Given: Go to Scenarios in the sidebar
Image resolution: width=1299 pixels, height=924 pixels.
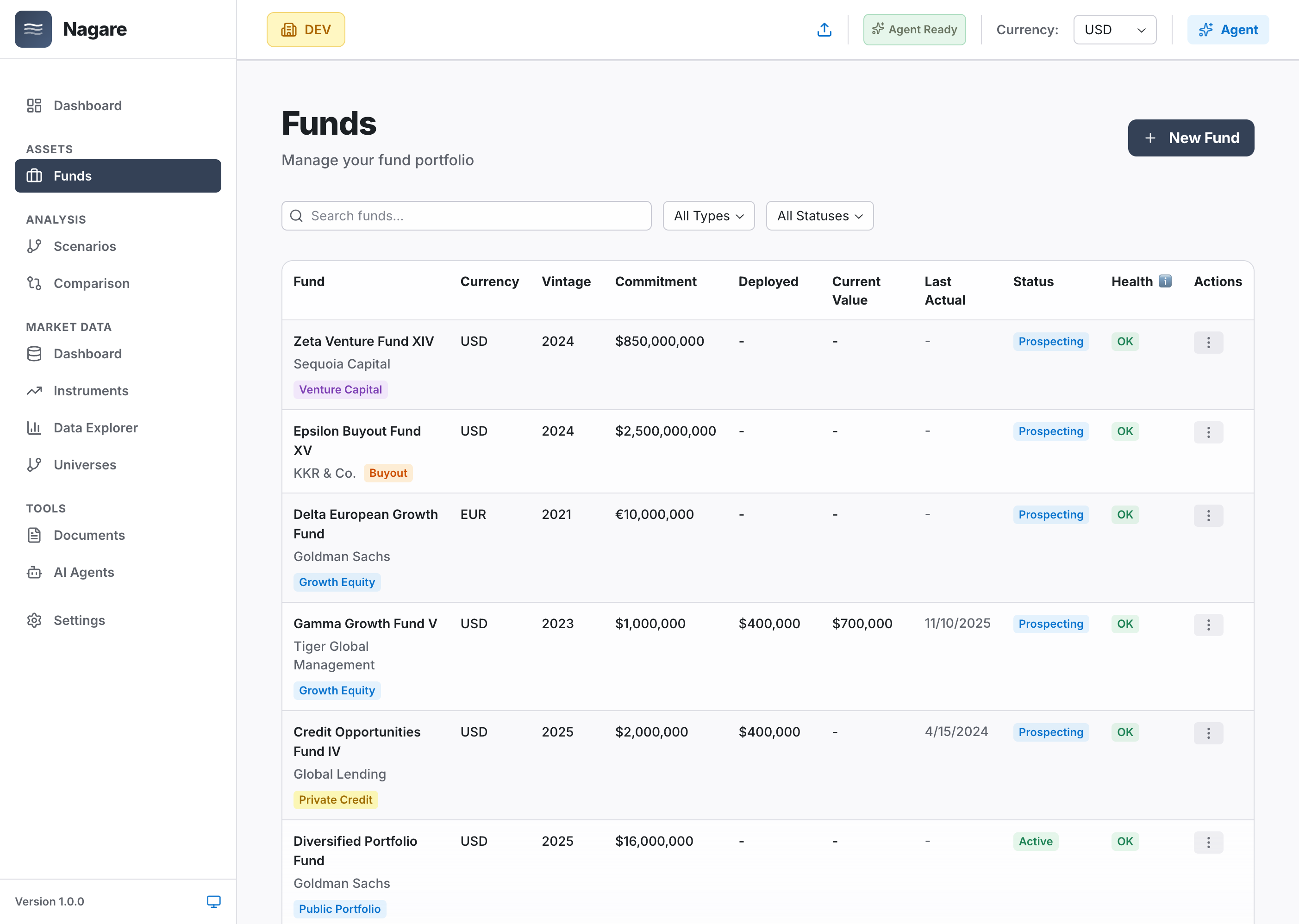Looking at the screenshot, I should (85, 246).
